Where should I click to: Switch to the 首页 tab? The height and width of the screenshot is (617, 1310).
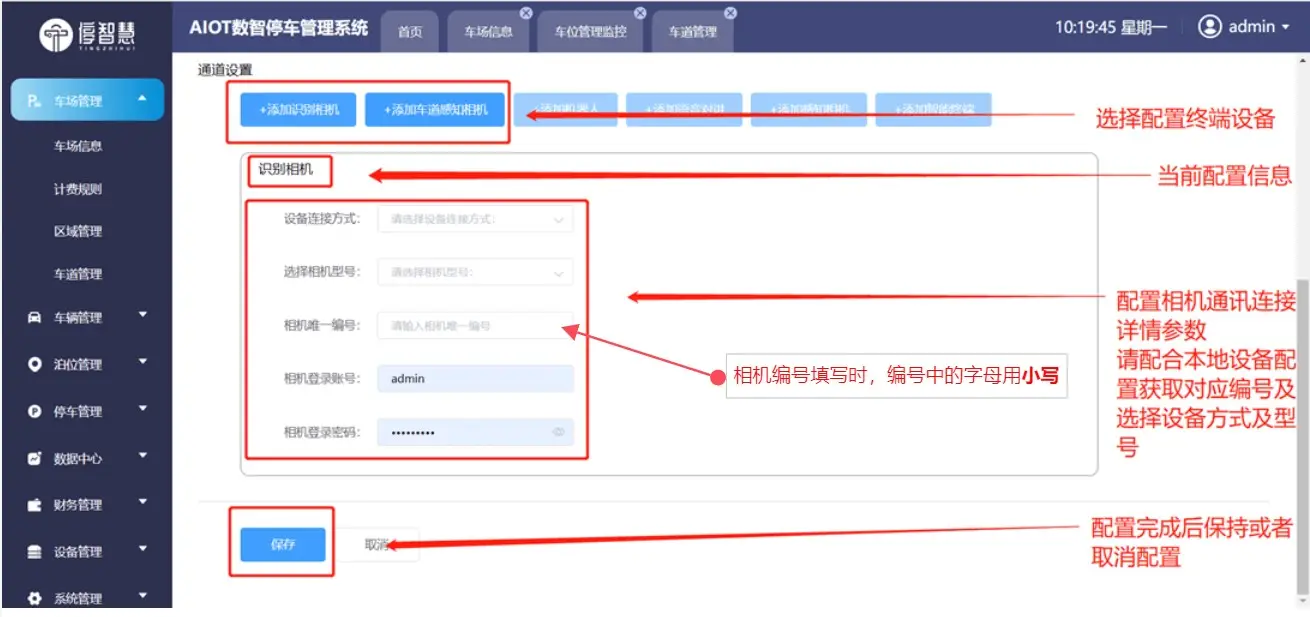(x=409, y=32)
